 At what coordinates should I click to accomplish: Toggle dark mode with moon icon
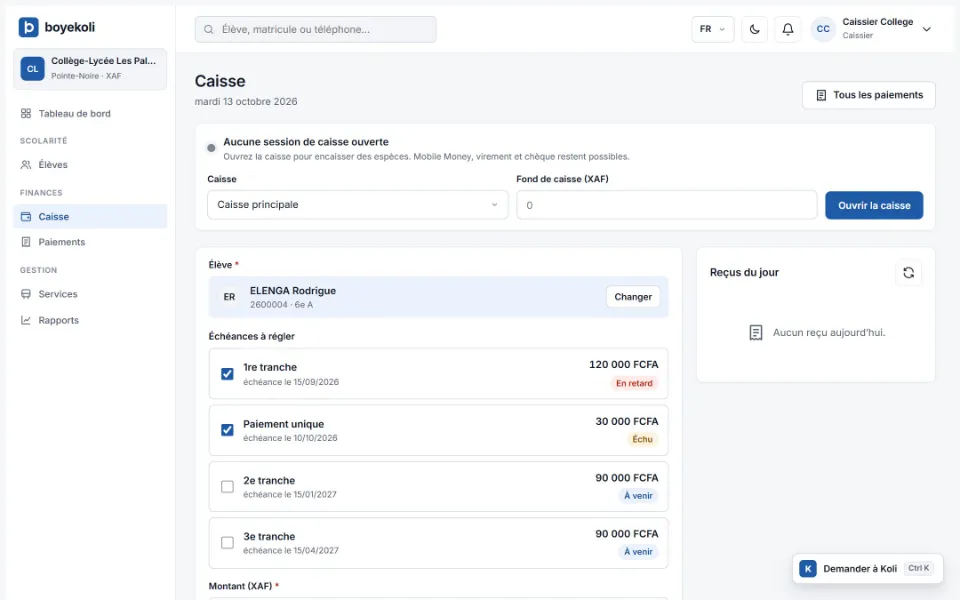click(x=754, y=29)
